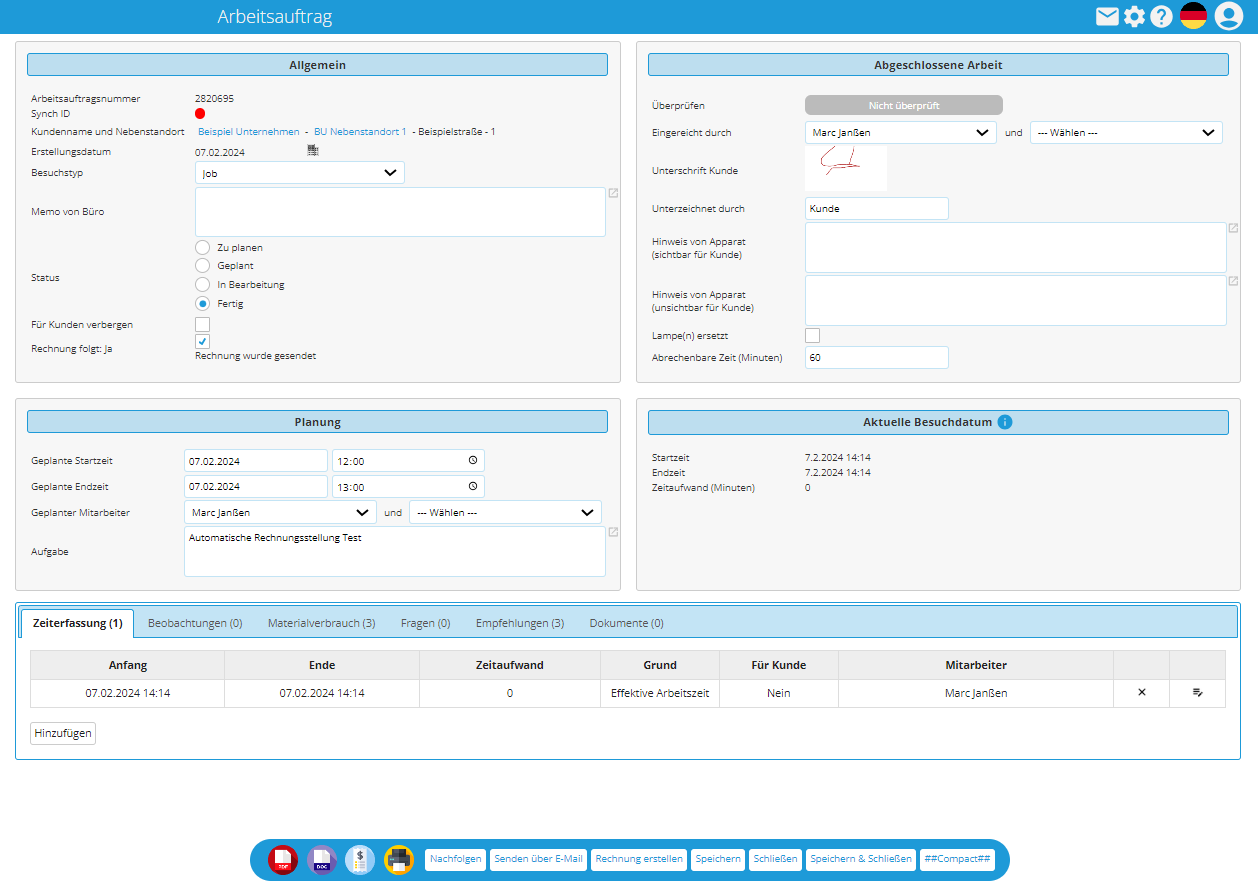Click the printer icon in bottom toolbar

pyautogui.click(x=399, y=860)
